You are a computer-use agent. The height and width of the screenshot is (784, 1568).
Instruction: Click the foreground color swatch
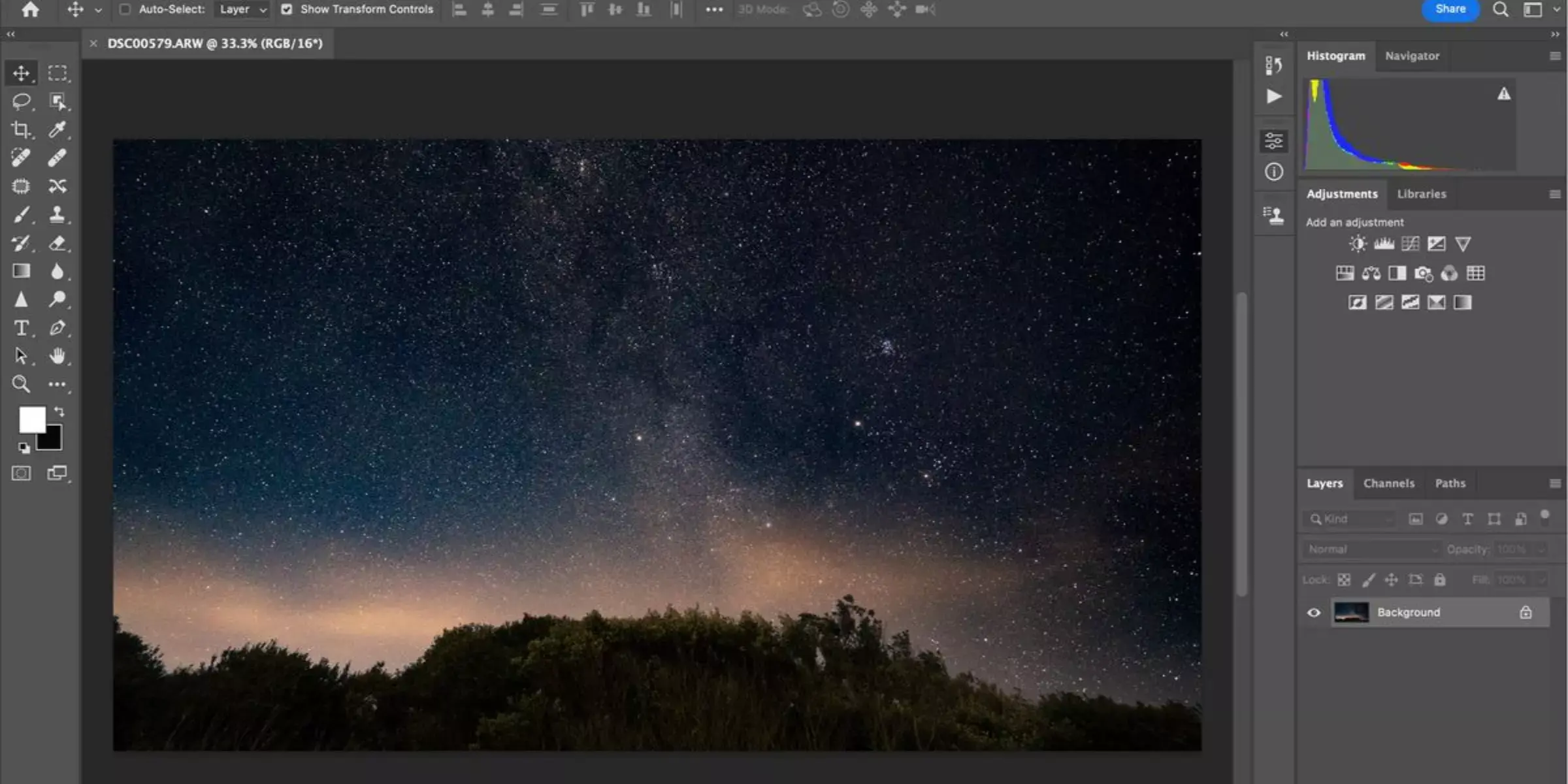coord(30,418)
